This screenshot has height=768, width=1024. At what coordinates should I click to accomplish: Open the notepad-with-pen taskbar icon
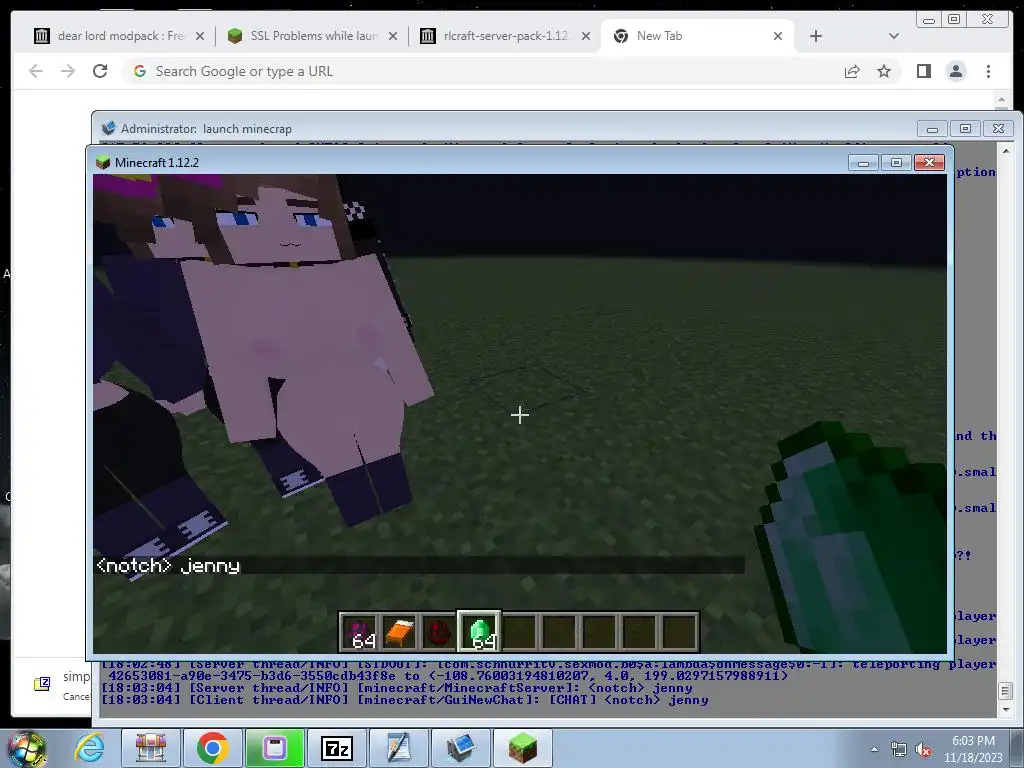click(398, 748)
